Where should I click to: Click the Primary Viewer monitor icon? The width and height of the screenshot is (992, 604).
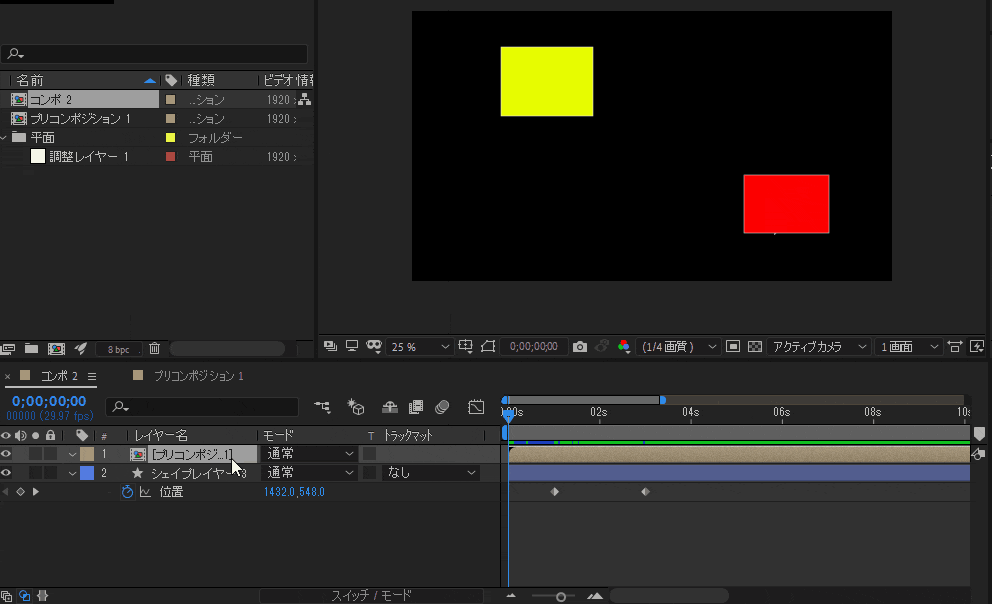click(x=352, y=346)
